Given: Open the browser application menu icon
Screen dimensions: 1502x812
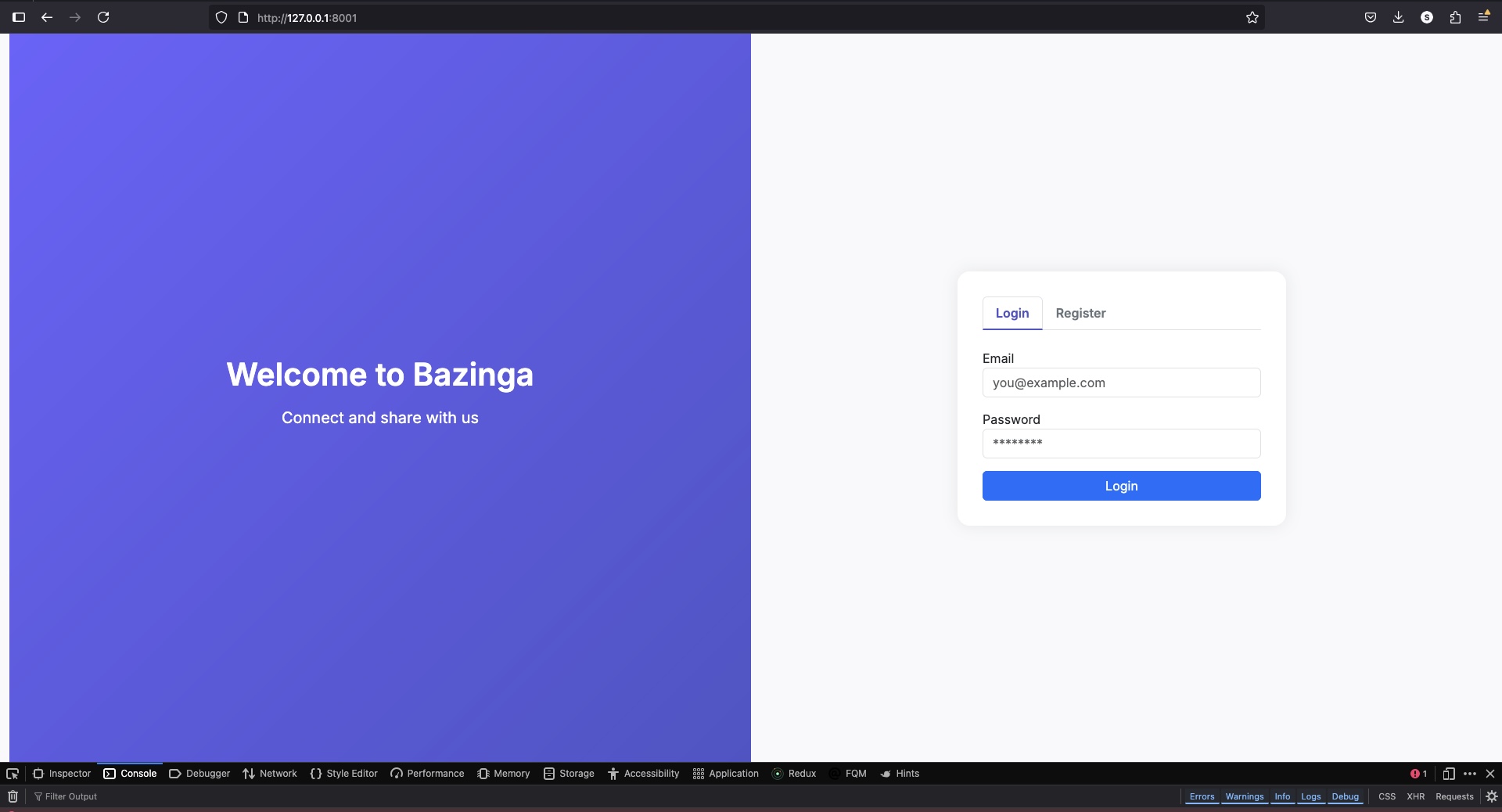Looking at the screenshot, I should [1483, 17].
